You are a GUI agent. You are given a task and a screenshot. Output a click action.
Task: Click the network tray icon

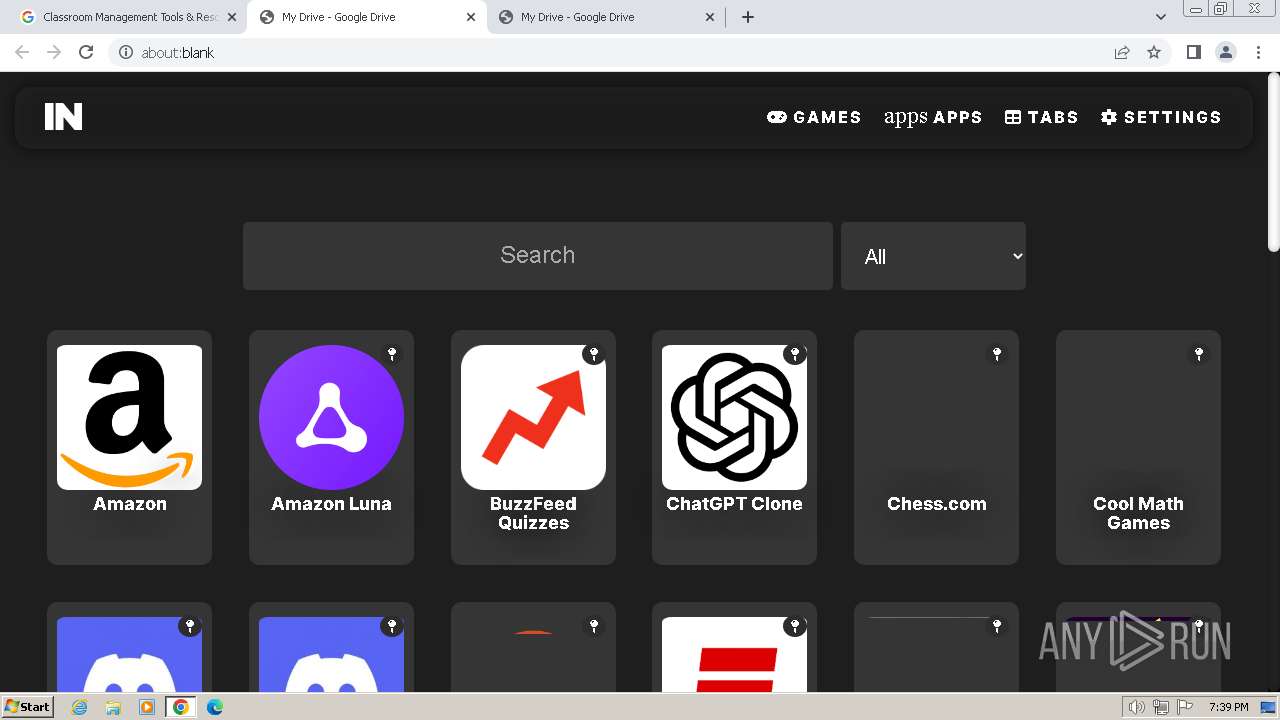point(1161,707)
